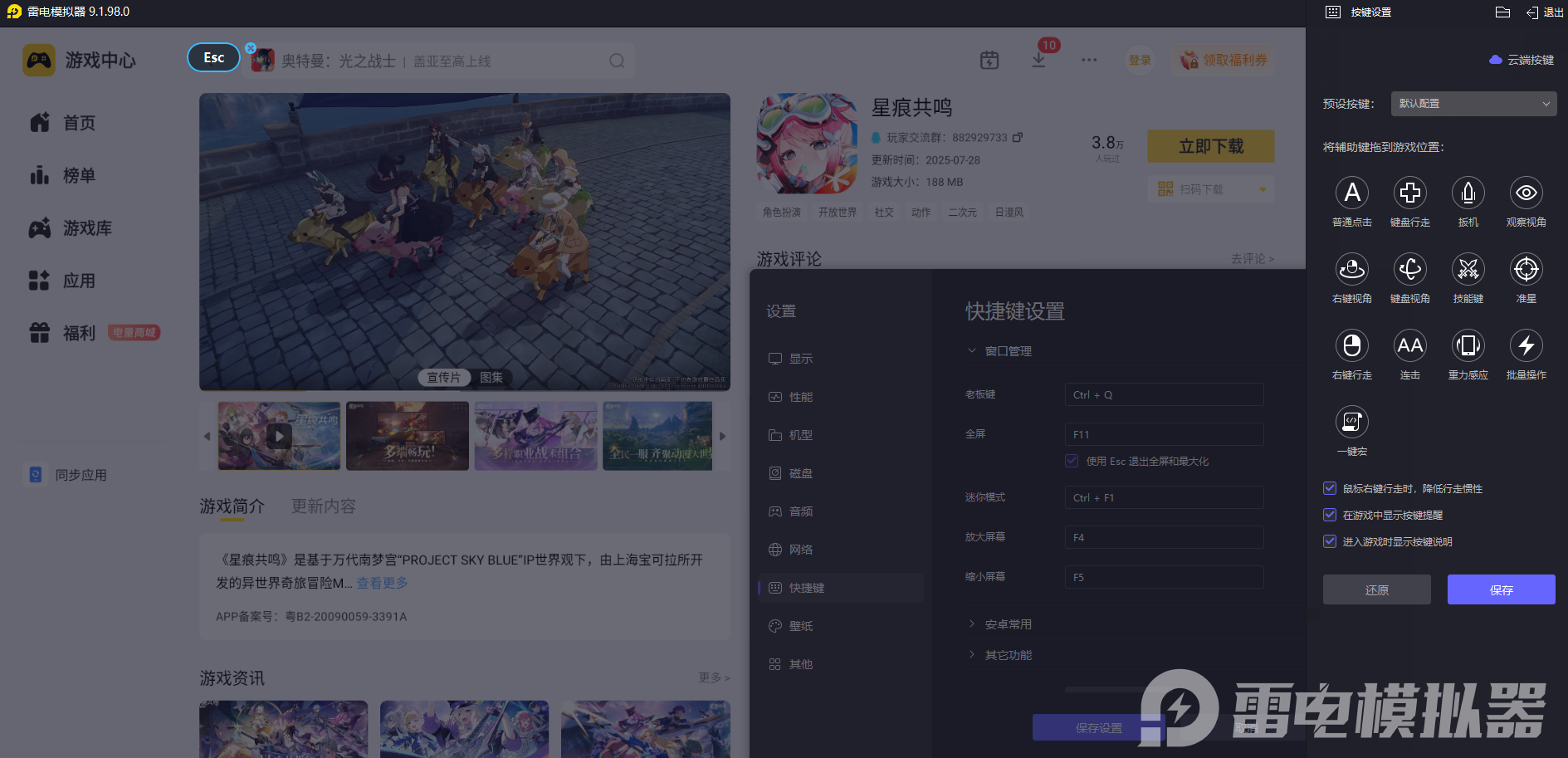Click the 立即下载 button

coord(1211,146)
